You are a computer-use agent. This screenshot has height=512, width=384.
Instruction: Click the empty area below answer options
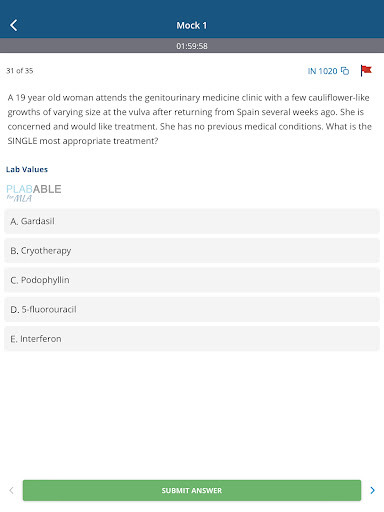192,413
